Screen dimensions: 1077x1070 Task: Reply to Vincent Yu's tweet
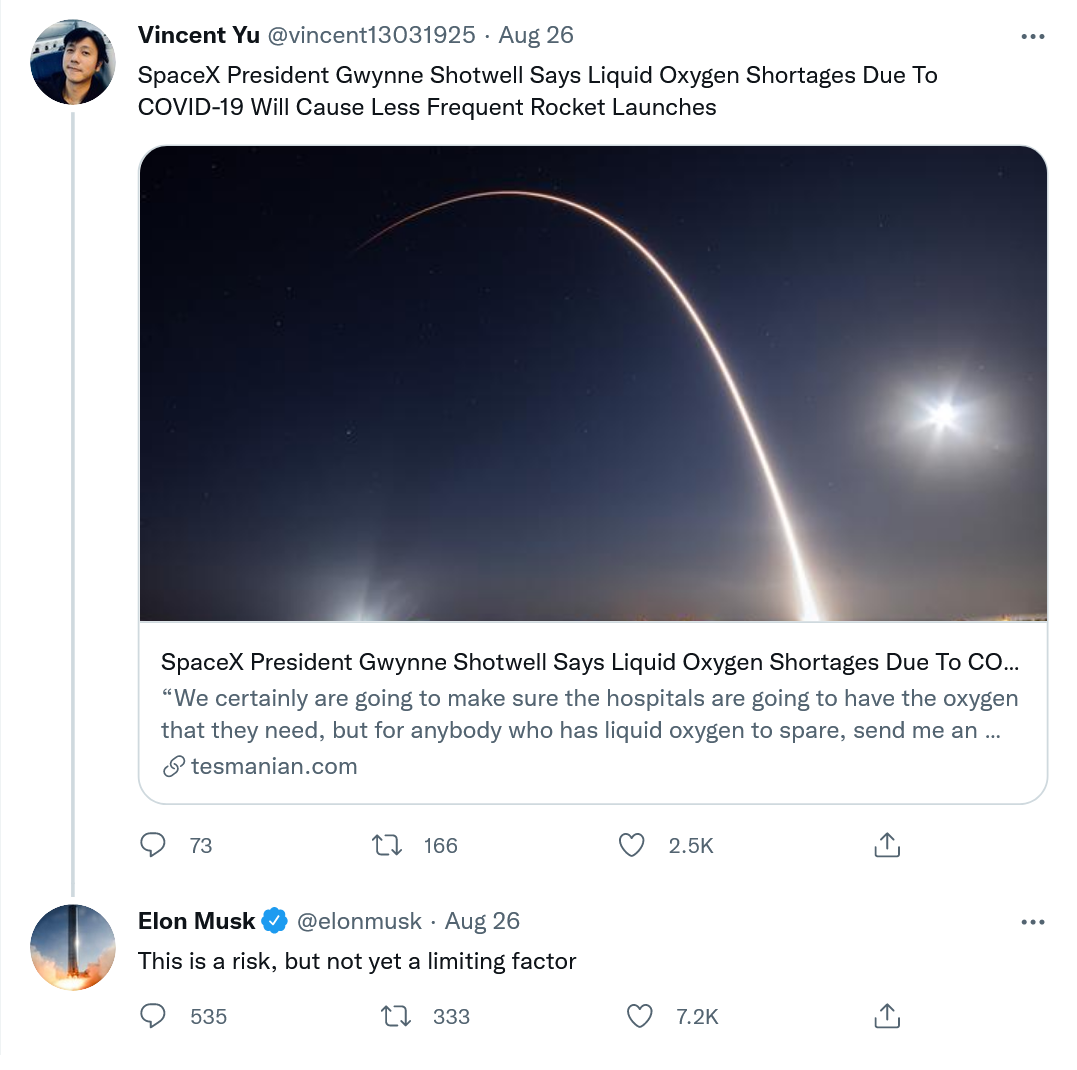click(x=153, y=846)
